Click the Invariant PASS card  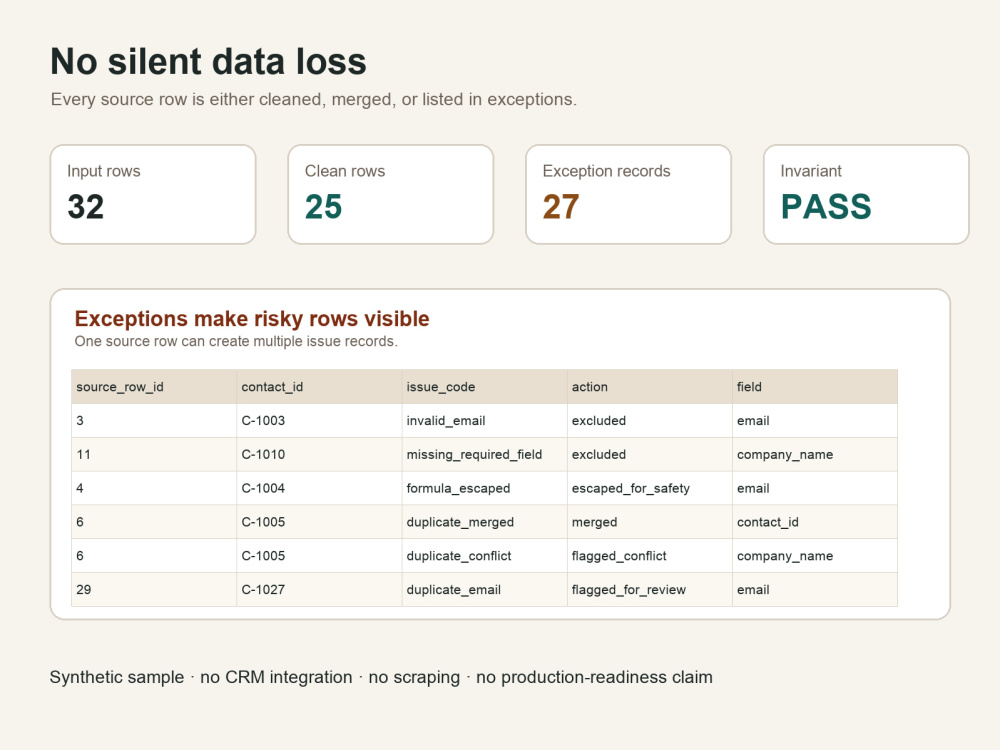pos(866,195)
